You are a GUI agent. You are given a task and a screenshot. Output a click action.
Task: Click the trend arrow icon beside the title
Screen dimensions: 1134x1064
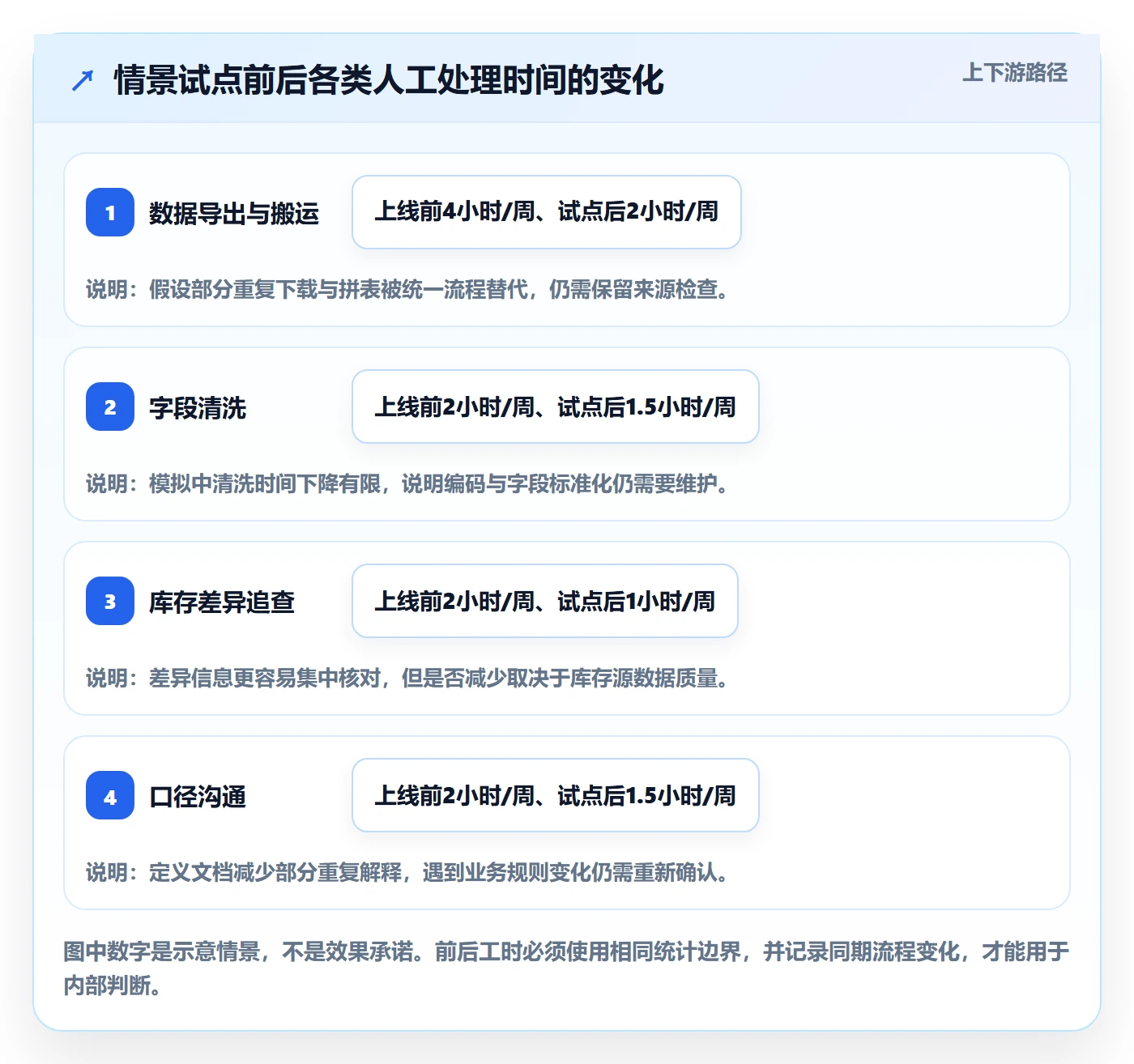click(x=83, y=80)
